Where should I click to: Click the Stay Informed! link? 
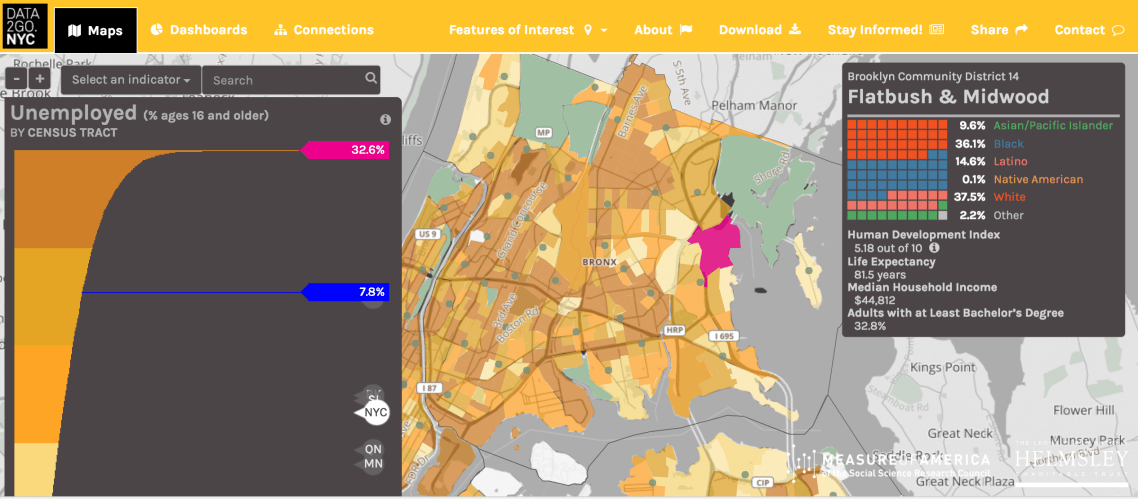885,30
